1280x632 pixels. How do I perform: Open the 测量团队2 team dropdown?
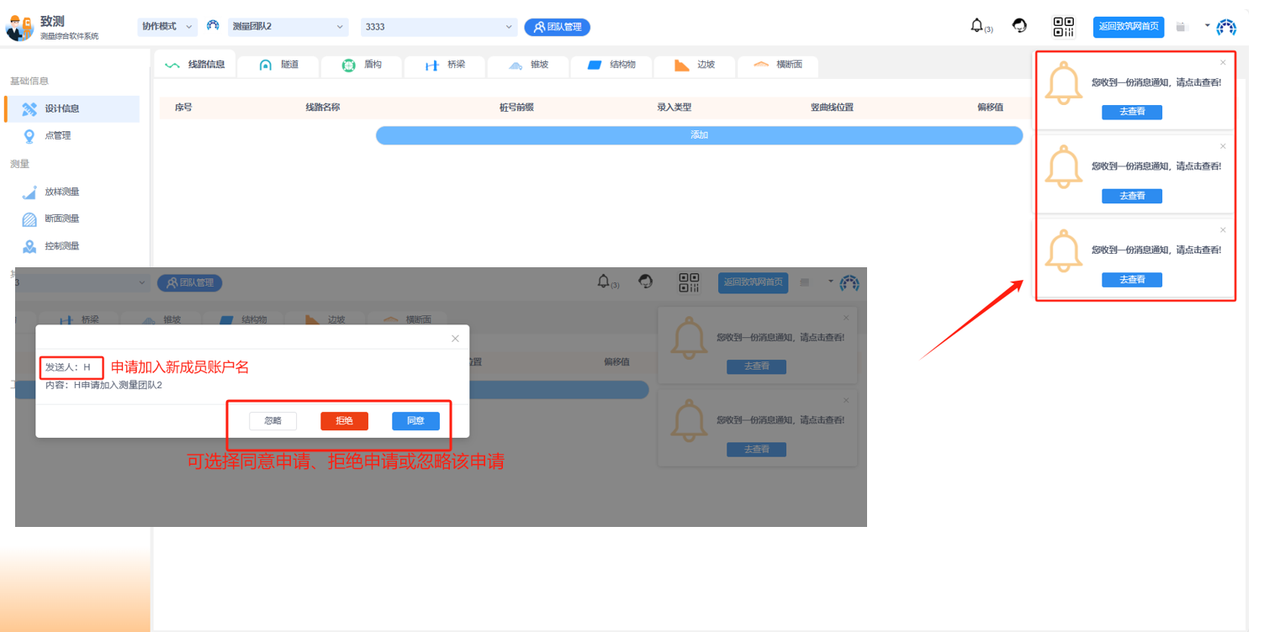(286, 27)
